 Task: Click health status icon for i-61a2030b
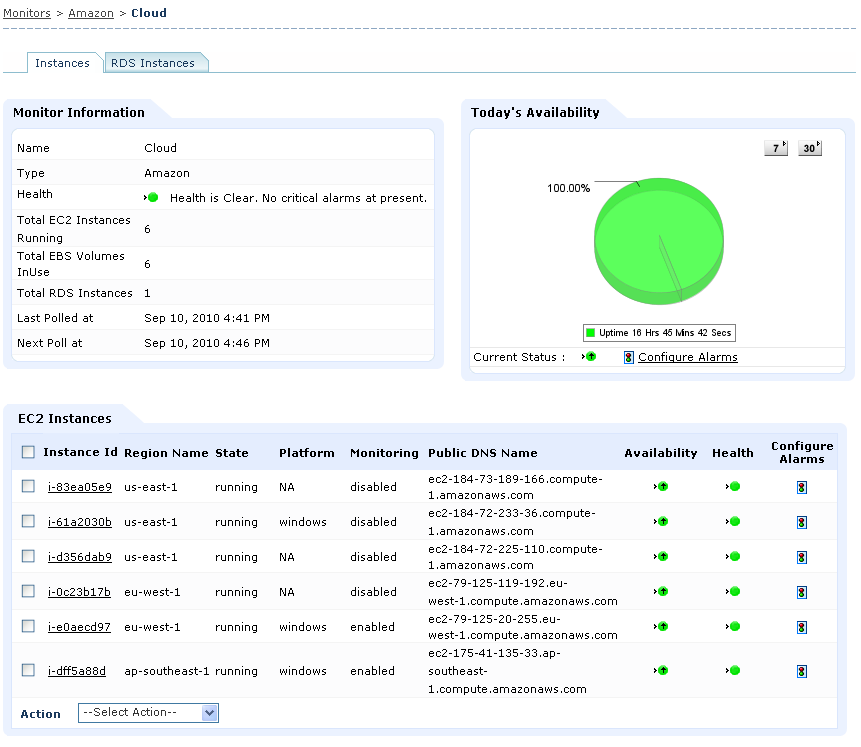pos(733,522)
